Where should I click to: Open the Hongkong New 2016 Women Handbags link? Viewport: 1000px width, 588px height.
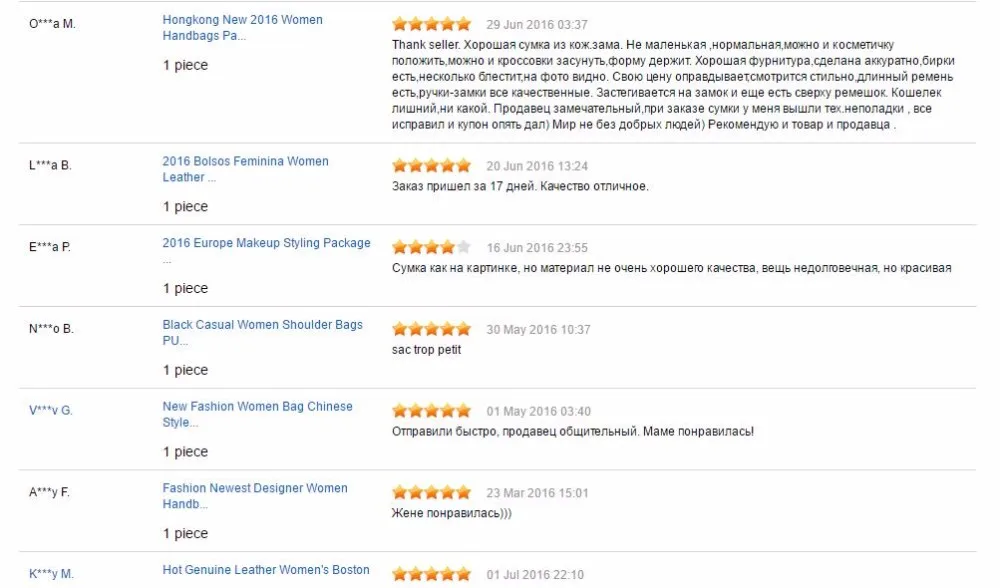tap(242, 27)
